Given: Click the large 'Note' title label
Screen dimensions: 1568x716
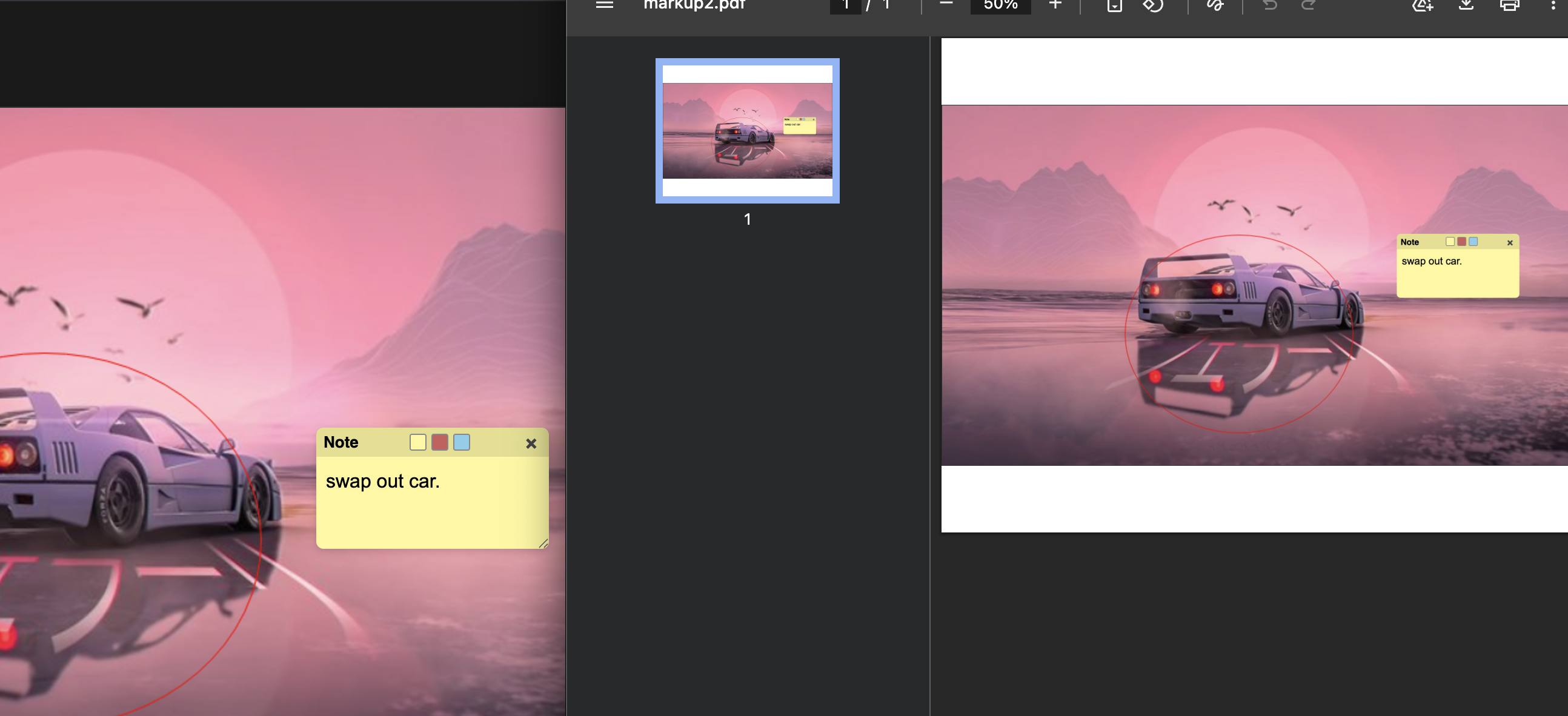Looking at the screenshot, I should (341, 442).
